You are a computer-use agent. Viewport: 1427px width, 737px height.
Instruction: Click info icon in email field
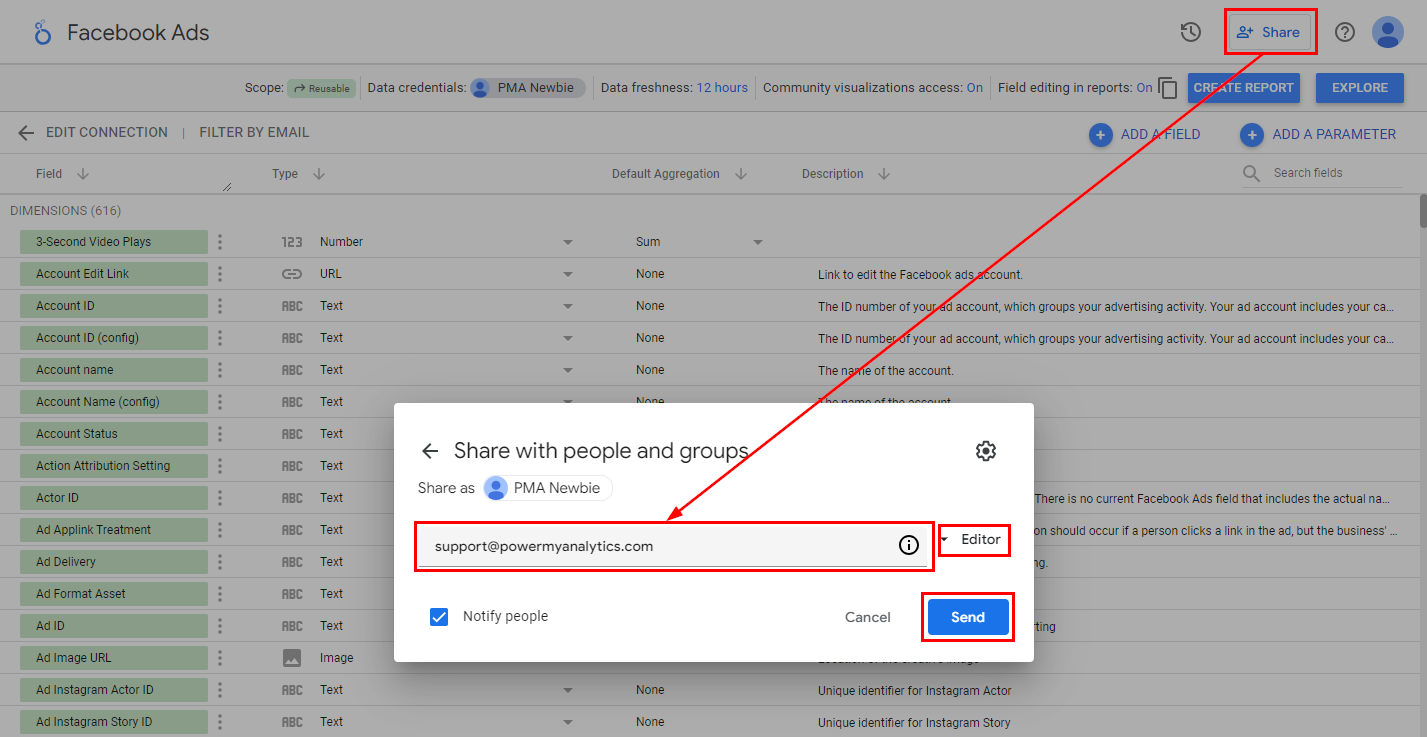coord(908,546)
